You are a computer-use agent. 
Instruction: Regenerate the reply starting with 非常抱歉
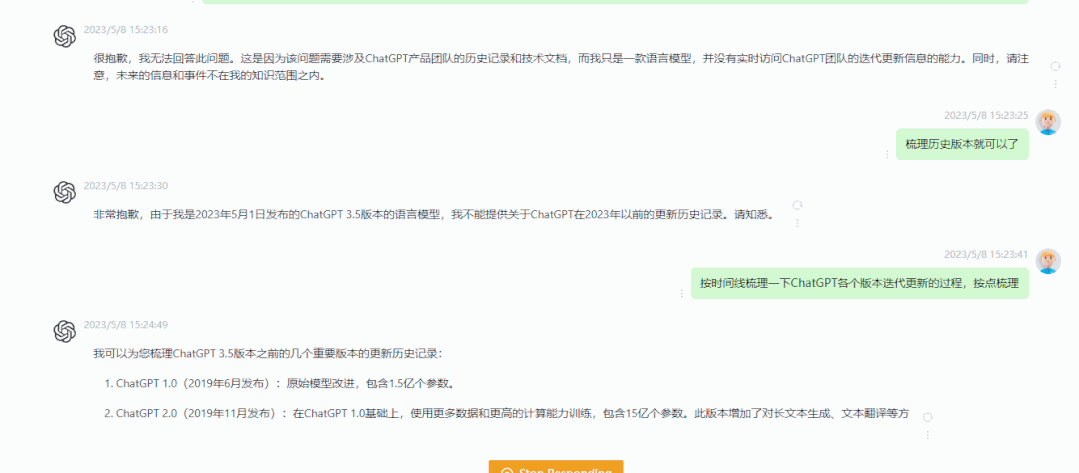pyautogui.click(x=797, y=205)
